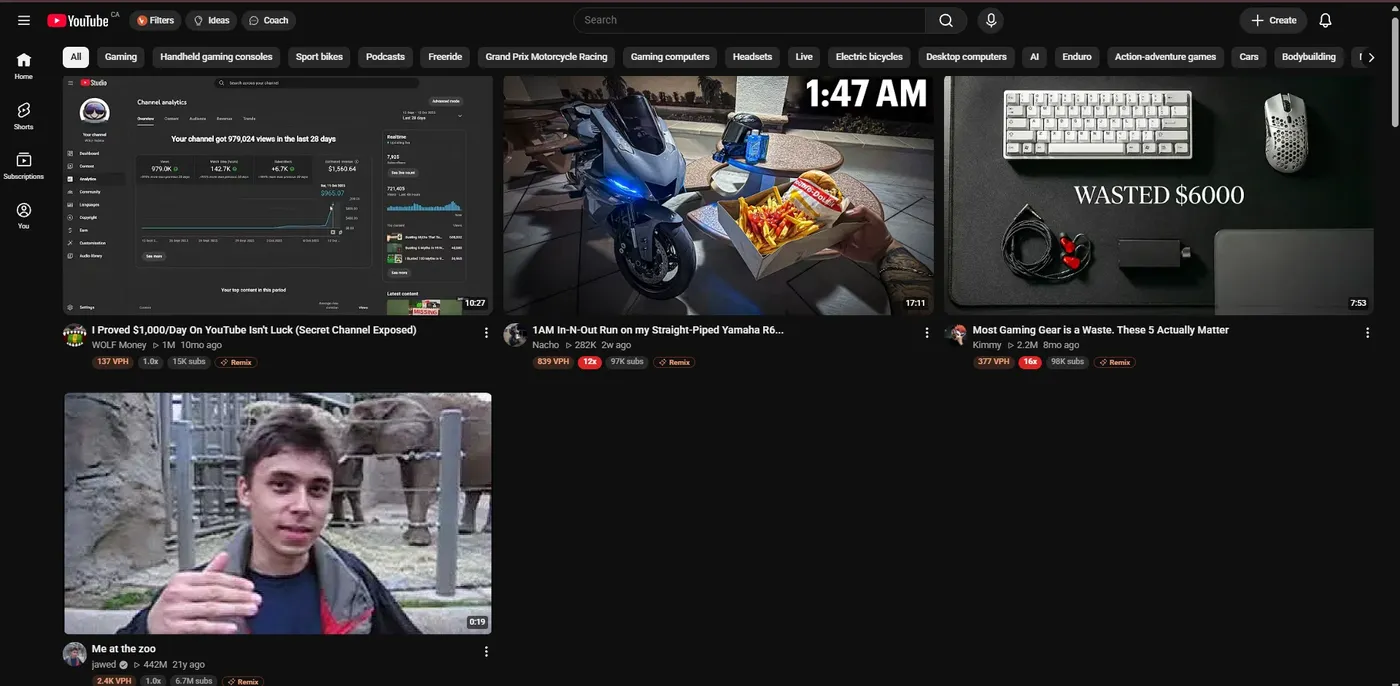Click Remix on WOLF Money video
The image size is (1400, 686).
(237, 362)
